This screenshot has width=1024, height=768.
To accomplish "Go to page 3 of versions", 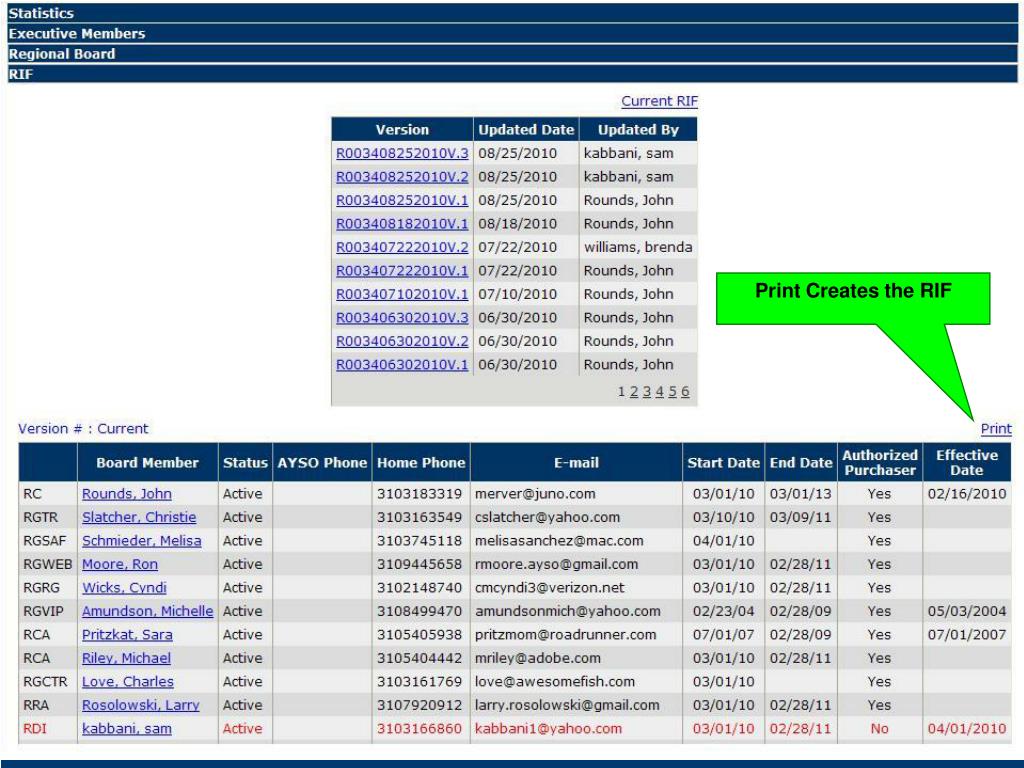I will point(647,392).
